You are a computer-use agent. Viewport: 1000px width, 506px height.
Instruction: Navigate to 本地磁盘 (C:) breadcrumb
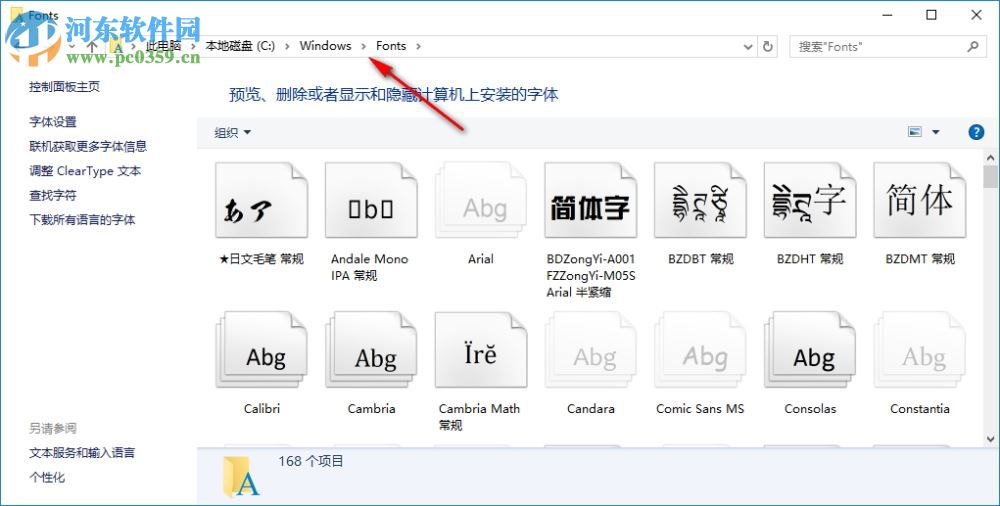click(240, 46)
